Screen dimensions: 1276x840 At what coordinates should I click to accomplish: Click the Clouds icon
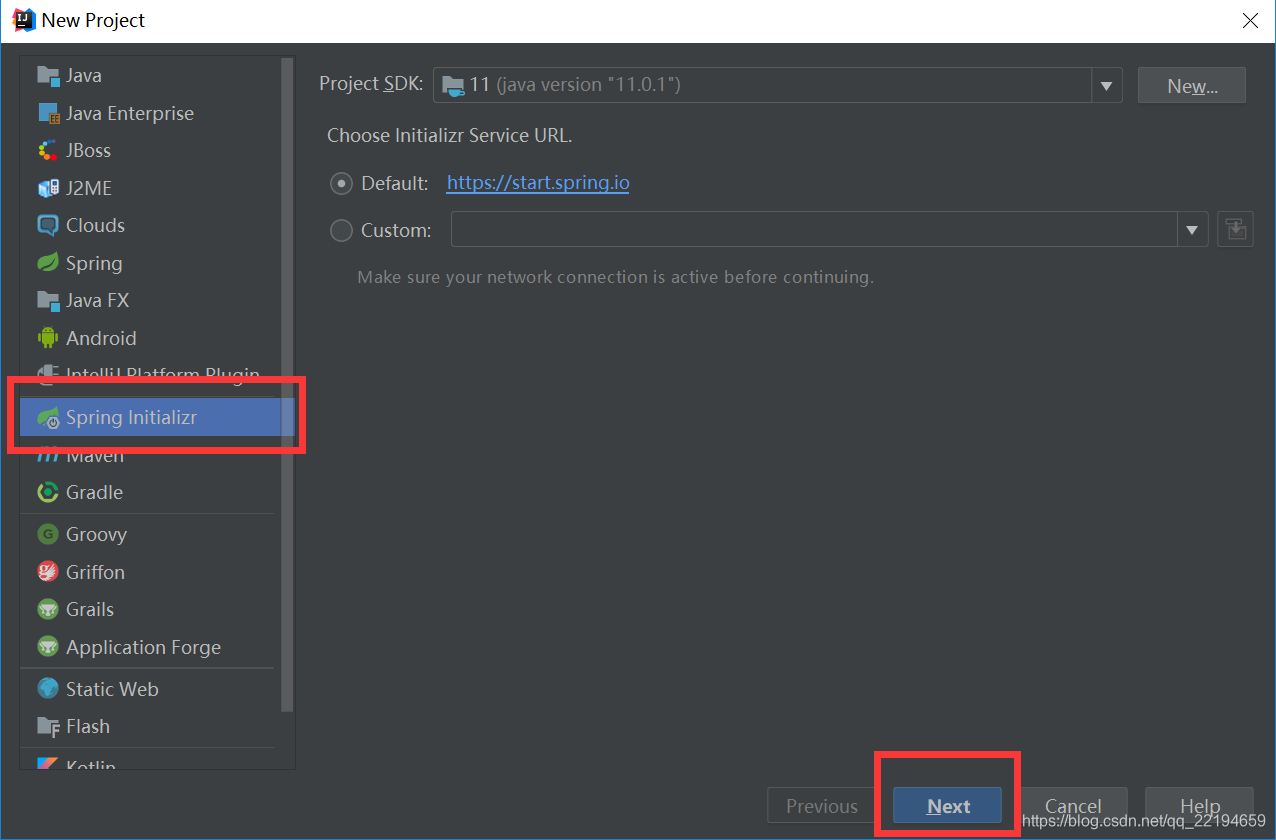(x=48, y=225)
